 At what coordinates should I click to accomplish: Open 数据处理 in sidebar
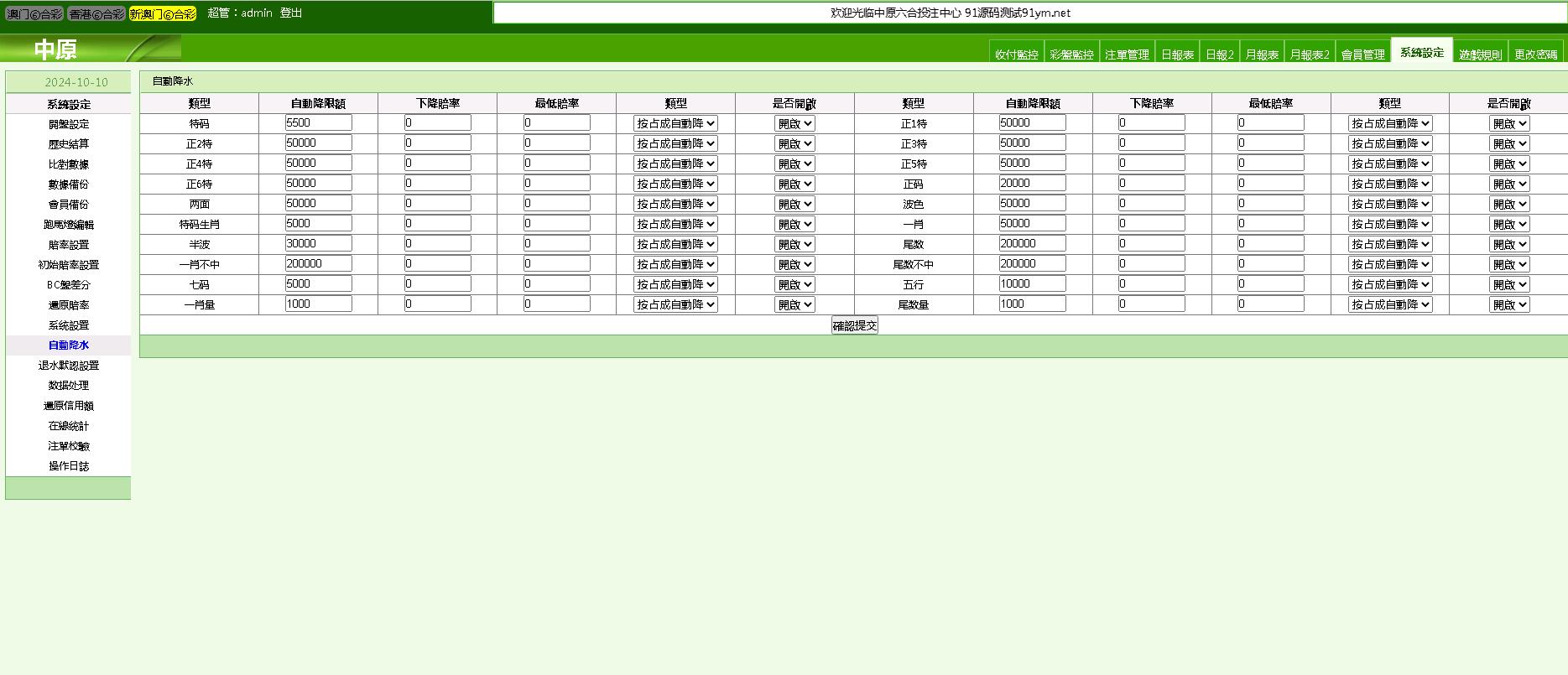pyautogui.click(x=68, y=386)
